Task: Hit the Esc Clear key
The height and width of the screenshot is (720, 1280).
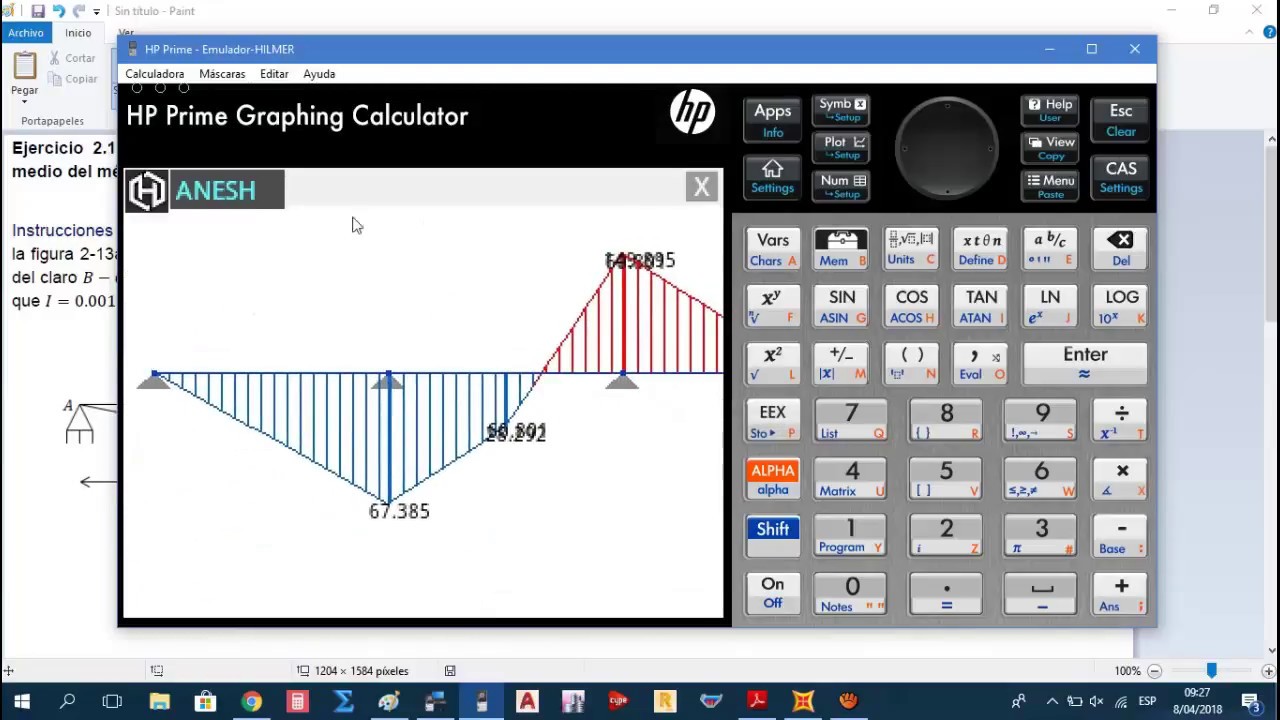Action: [x=1120, y=120]
